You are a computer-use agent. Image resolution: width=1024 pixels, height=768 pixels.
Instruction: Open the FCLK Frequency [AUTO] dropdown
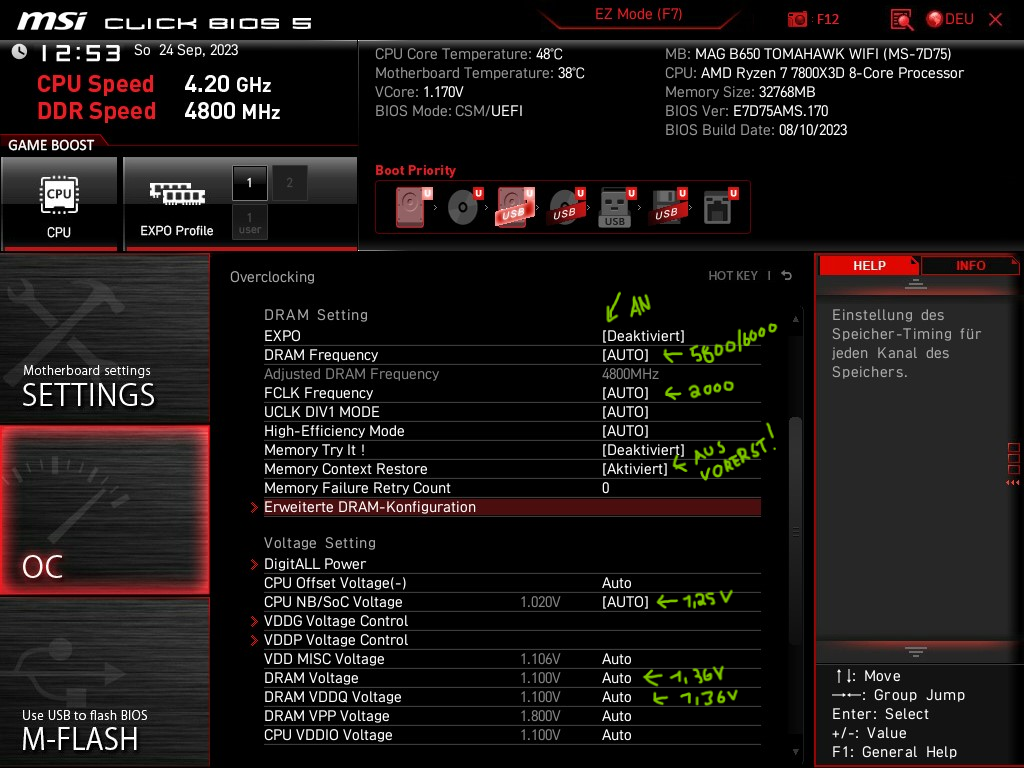625,392
